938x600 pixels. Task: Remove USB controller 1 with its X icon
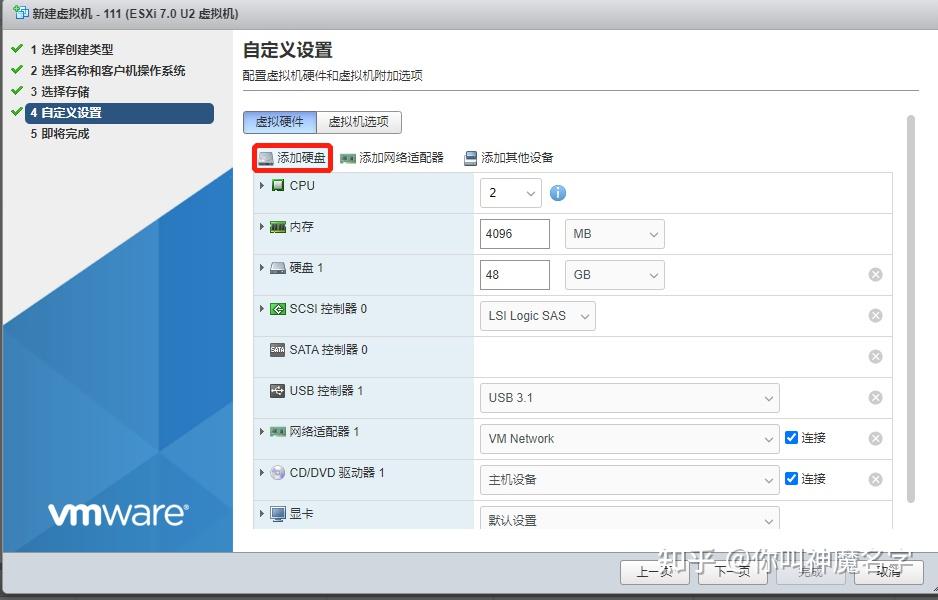(875, 397)
